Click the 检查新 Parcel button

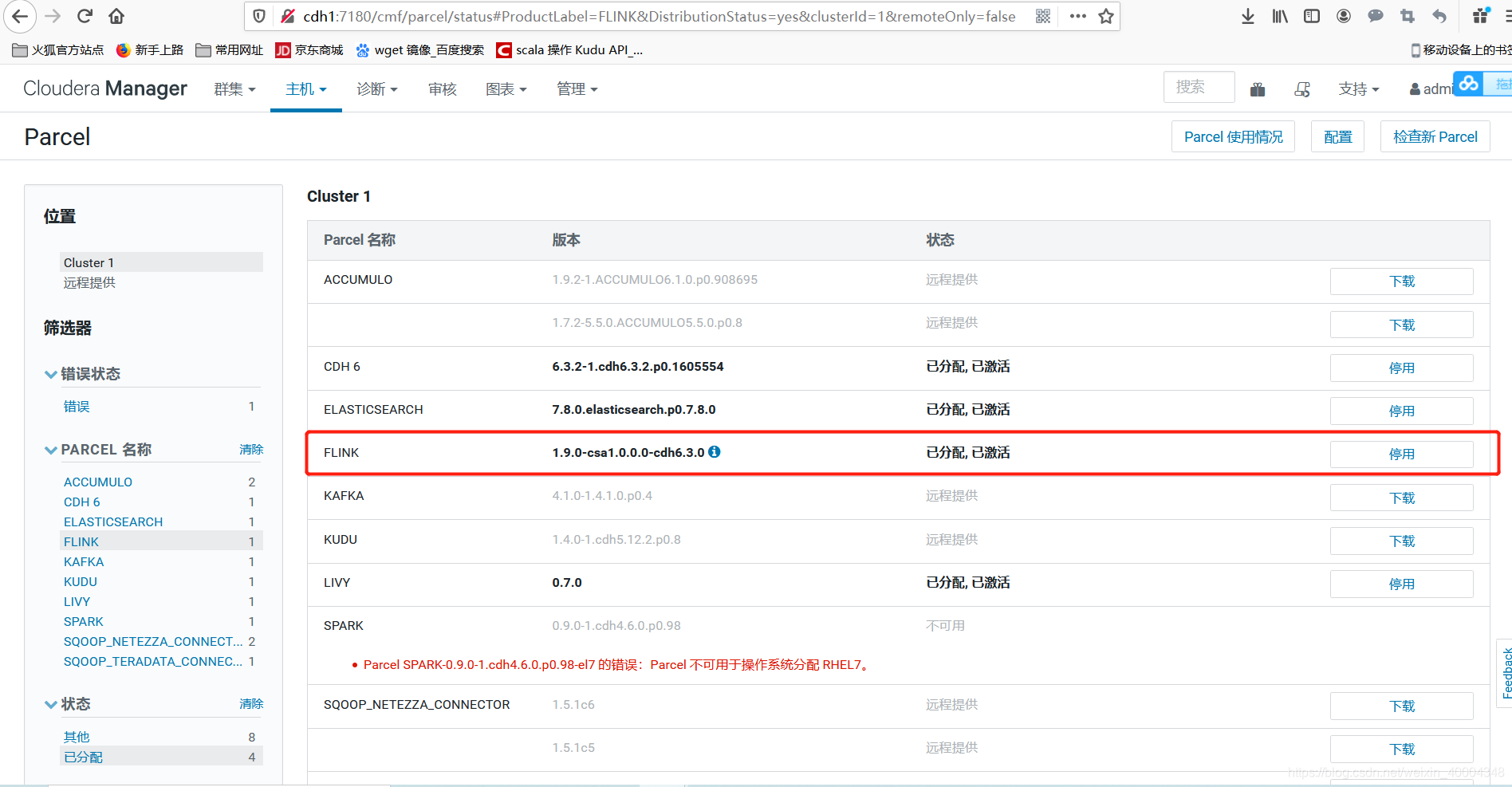point(1435,137)
